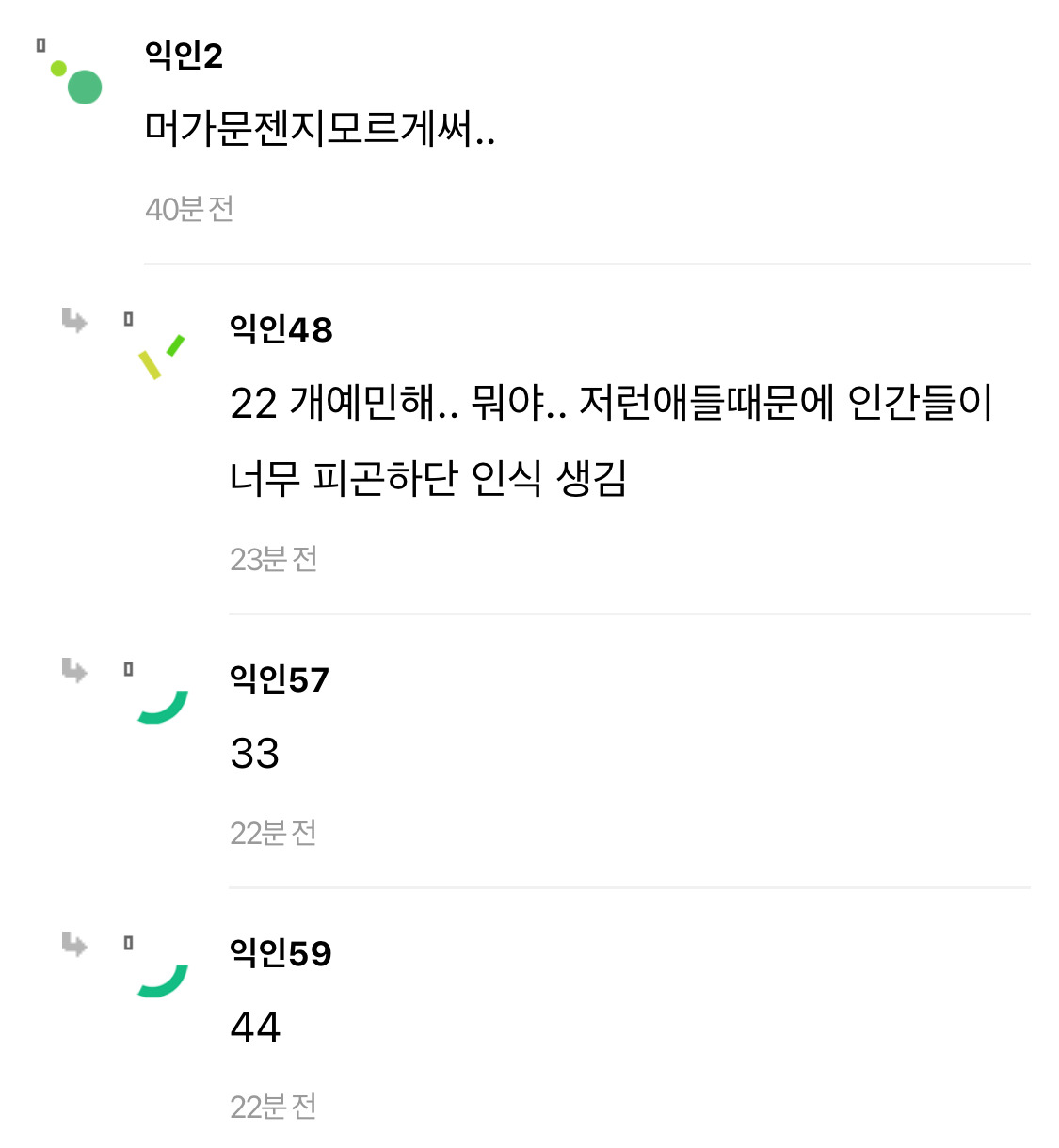The height and width of the screenshot is (1148, 1059).
Task: Click the reply arrow beside 익인48
Action: [x=74, y=320]
